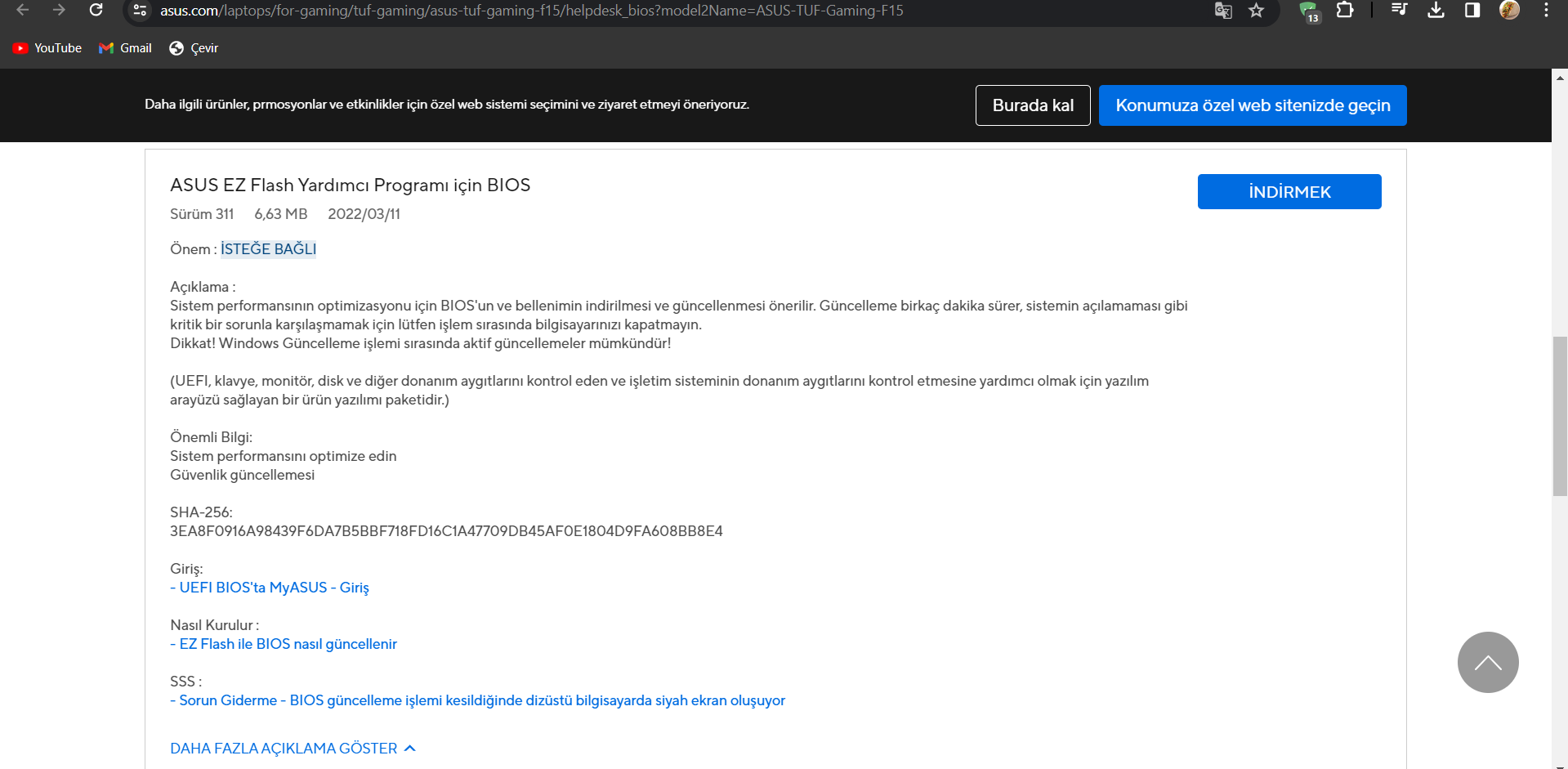Click the 2022/03/11 release date
This screenshot has width=1568, height=769.
[x=364, y=214]
